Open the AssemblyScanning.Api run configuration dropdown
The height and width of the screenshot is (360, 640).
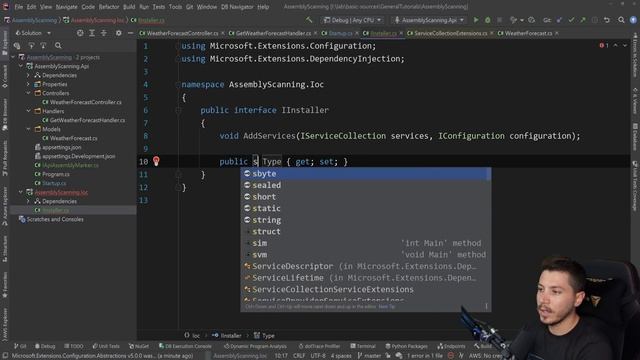click(429, 20)
